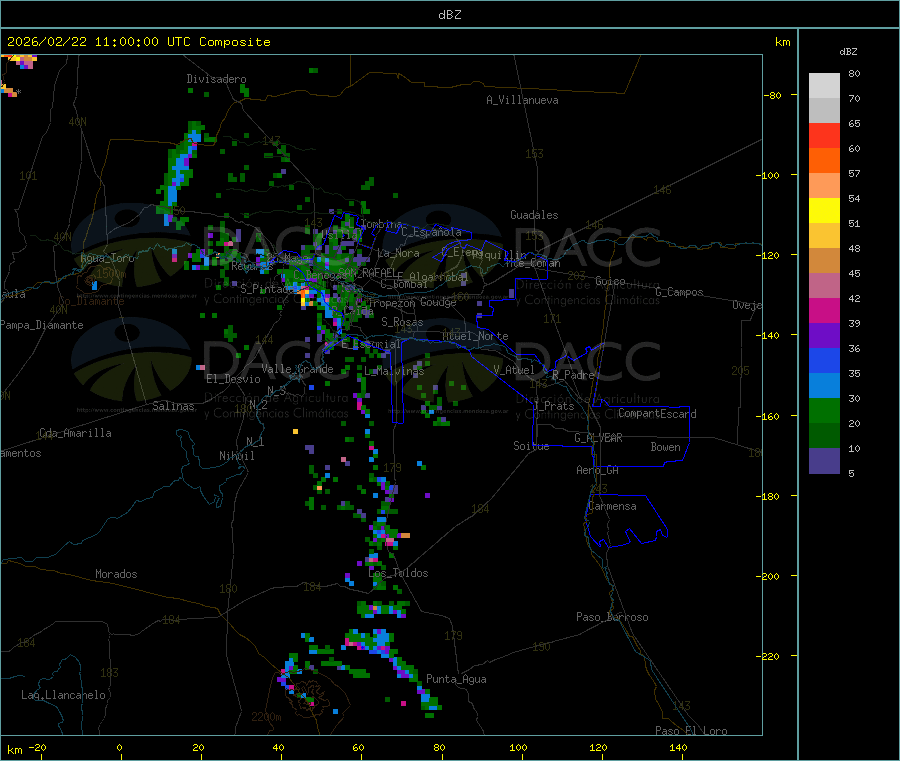The width and height of the screenshot is (900, 761).
Task: Click the timestamp 2026/02/22 11:00:00 UTC Composite
Action: [138, 42]
